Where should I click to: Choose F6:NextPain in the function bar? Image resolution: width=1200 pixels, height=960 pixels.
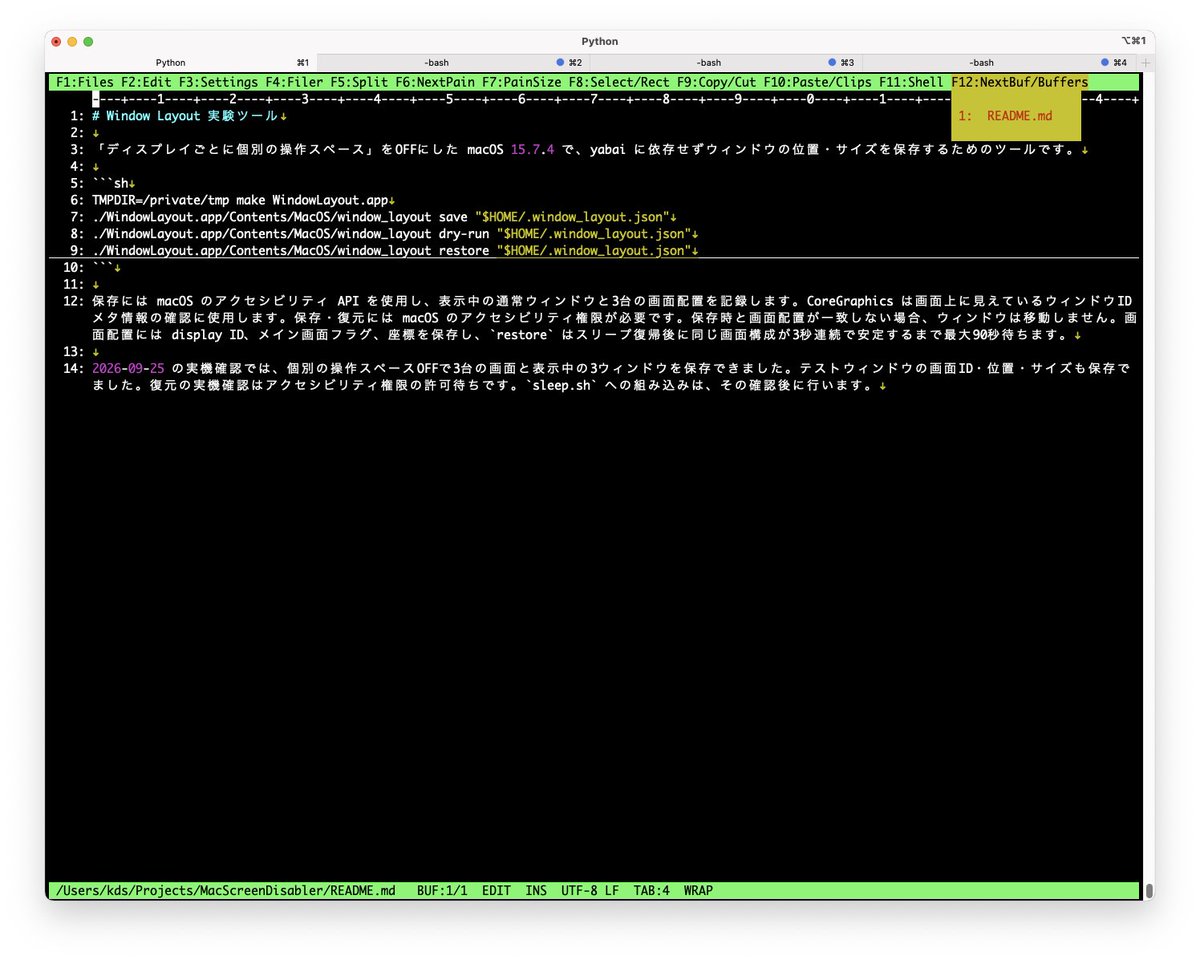coord(436,82)
